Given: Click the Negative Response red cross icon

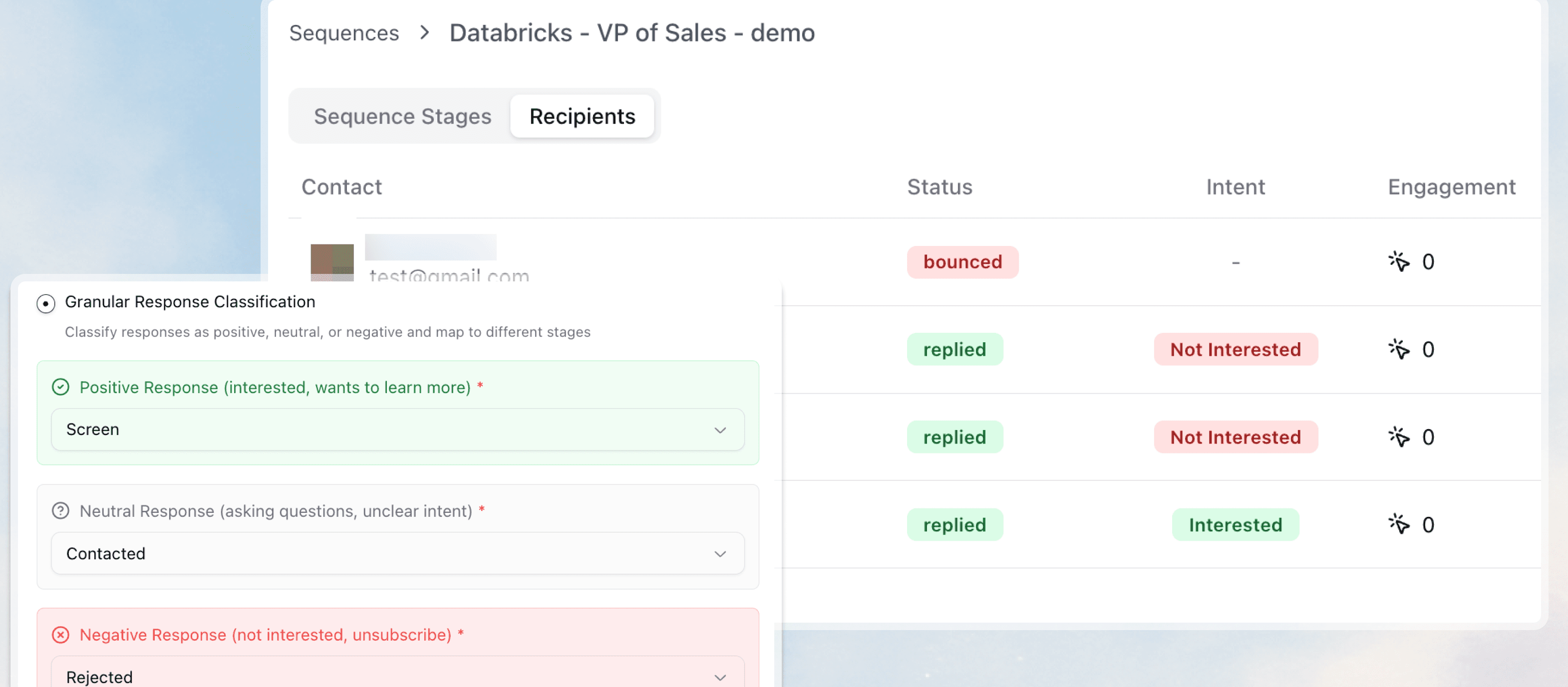Looking at the screenshot, I should coord(60,635).
